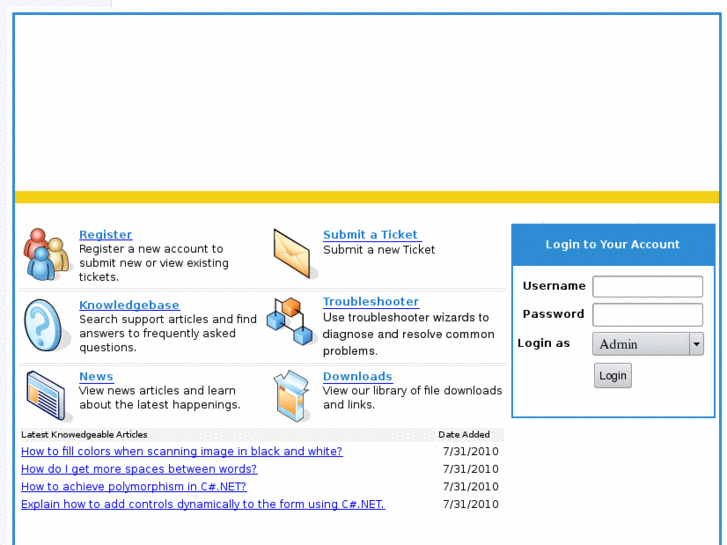Open article about scanning image in black and white
Viewport: 727px width, 545px height.
point(182,451)
